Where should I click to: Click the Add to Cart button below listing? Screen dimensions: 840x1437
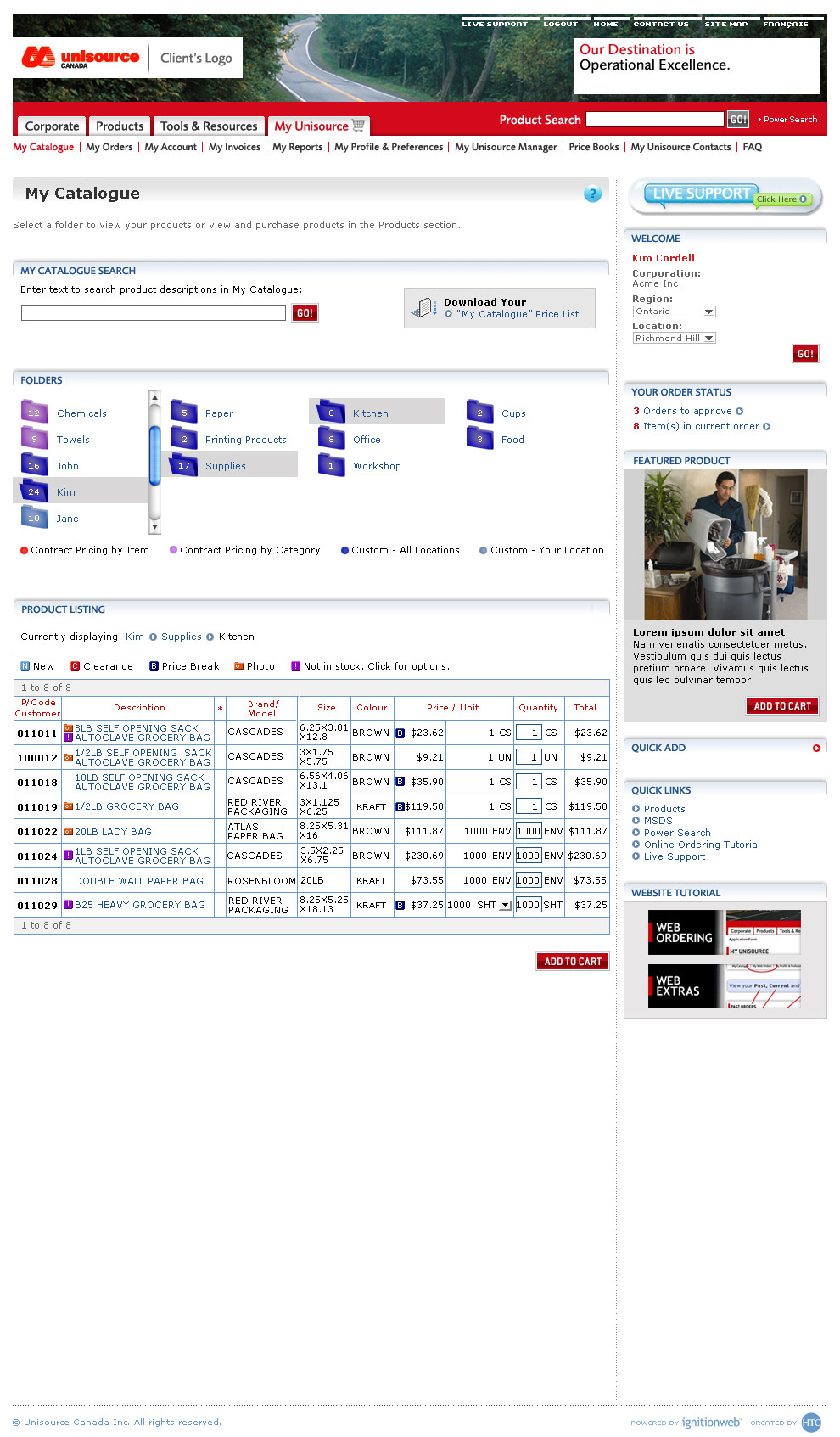click(572, 961)
